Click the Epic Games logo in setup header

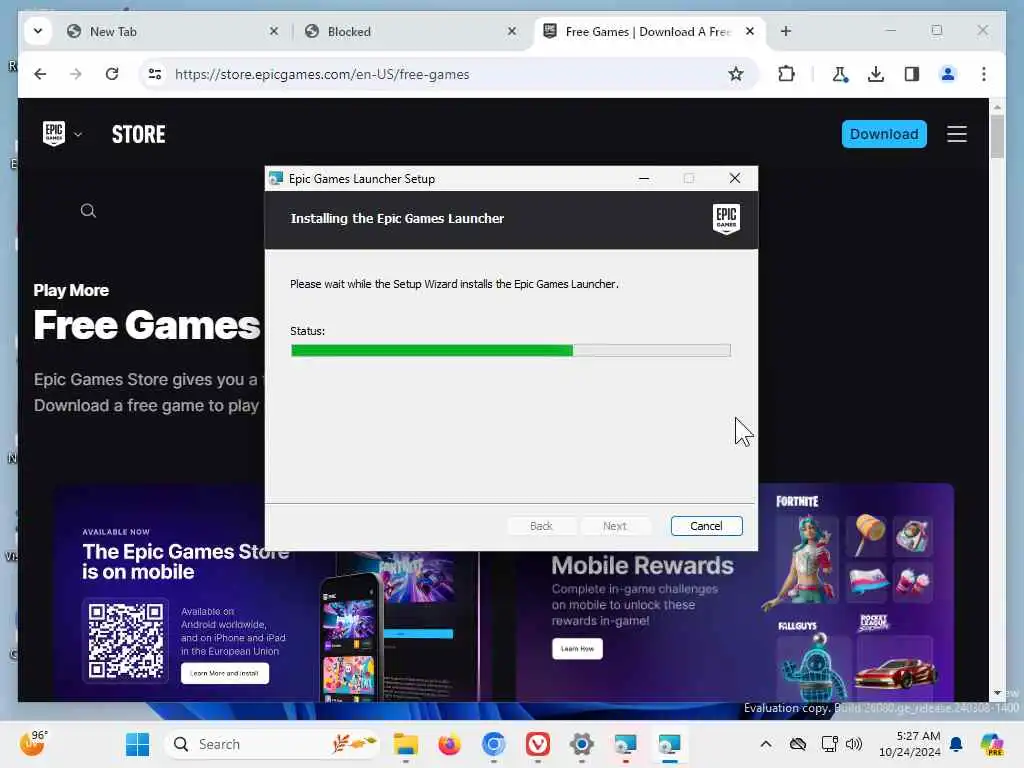point(726,219)
